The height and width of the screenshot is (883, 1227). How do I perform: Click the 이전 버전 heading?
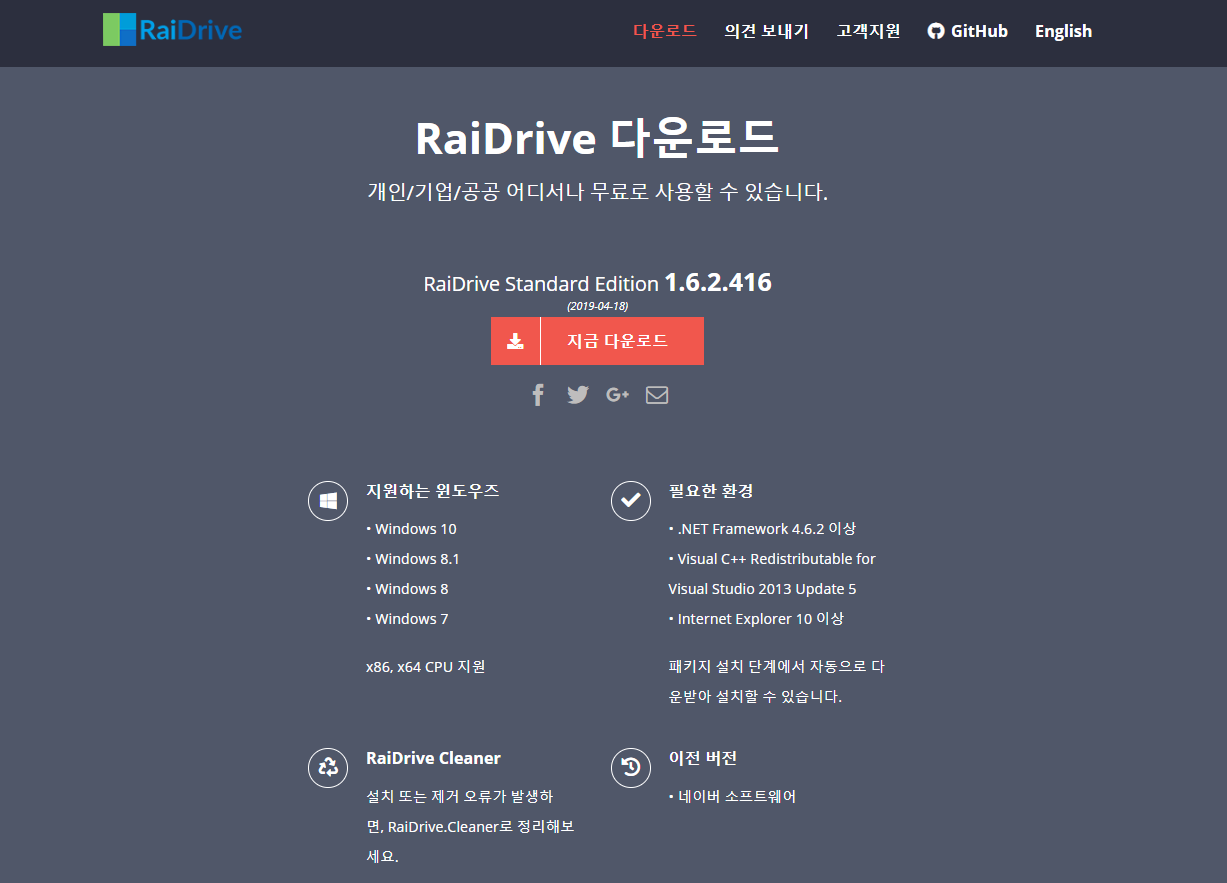703,758
